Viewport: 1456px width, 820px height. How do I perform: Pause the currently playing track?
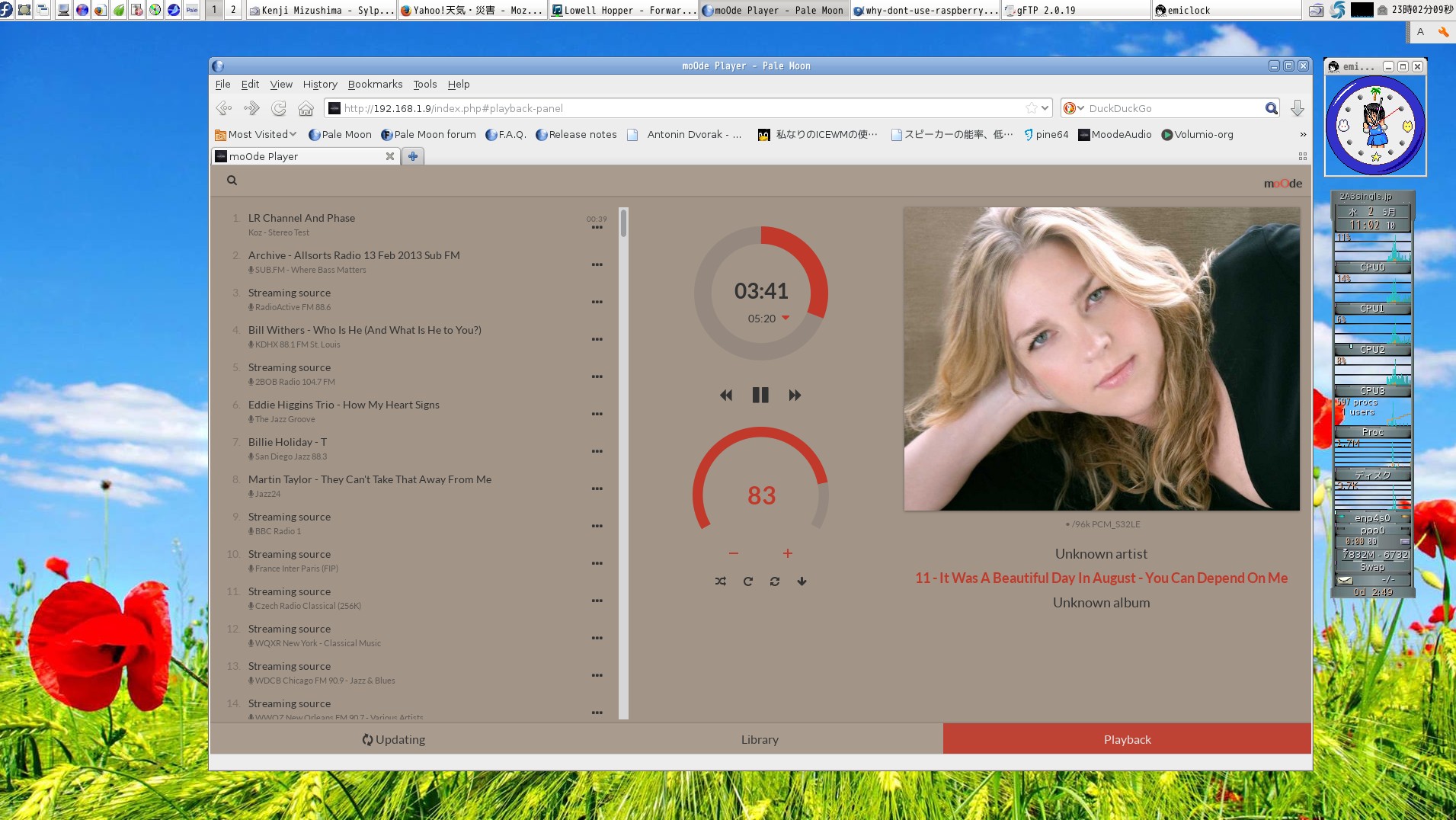click(x=760, y=395)
